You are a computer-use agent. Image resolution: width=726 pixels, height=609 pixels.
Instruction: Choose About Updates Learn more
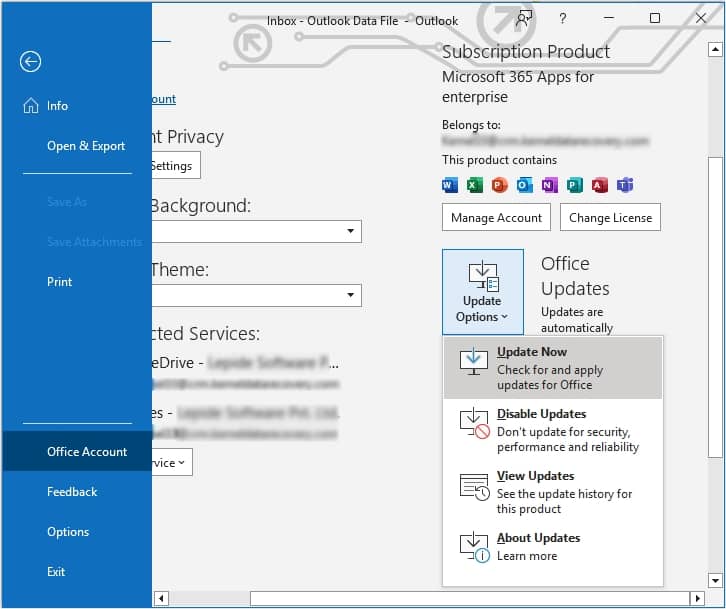(553, 547)
